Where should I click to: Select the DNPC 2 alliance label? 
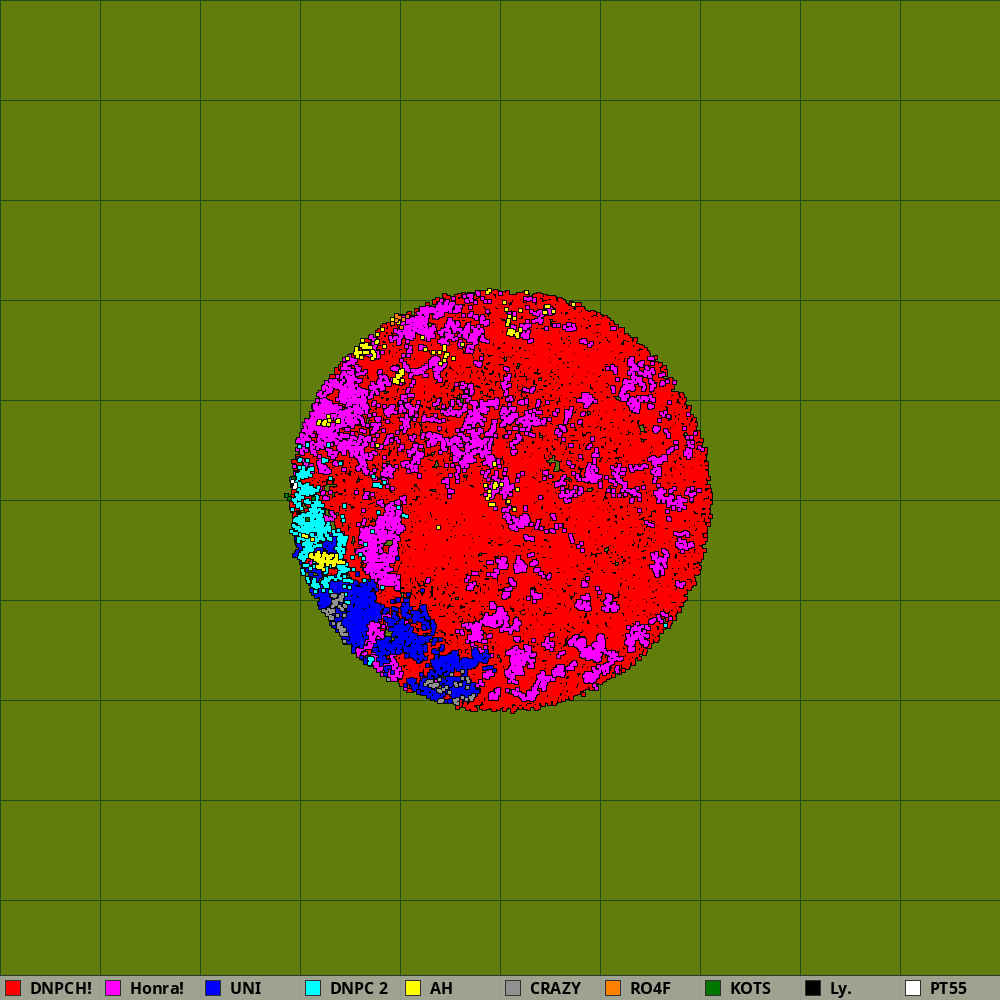coord(359,988)
